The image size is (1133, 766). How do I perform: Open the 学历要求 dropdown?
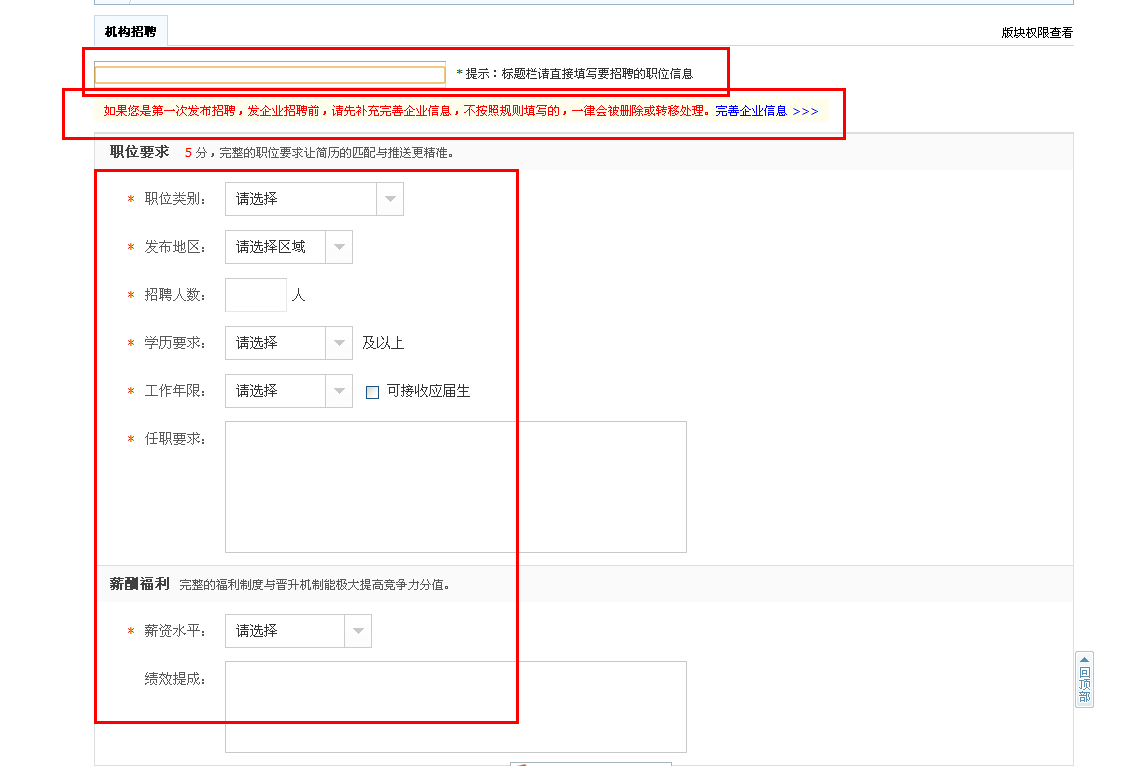point(289,343)
